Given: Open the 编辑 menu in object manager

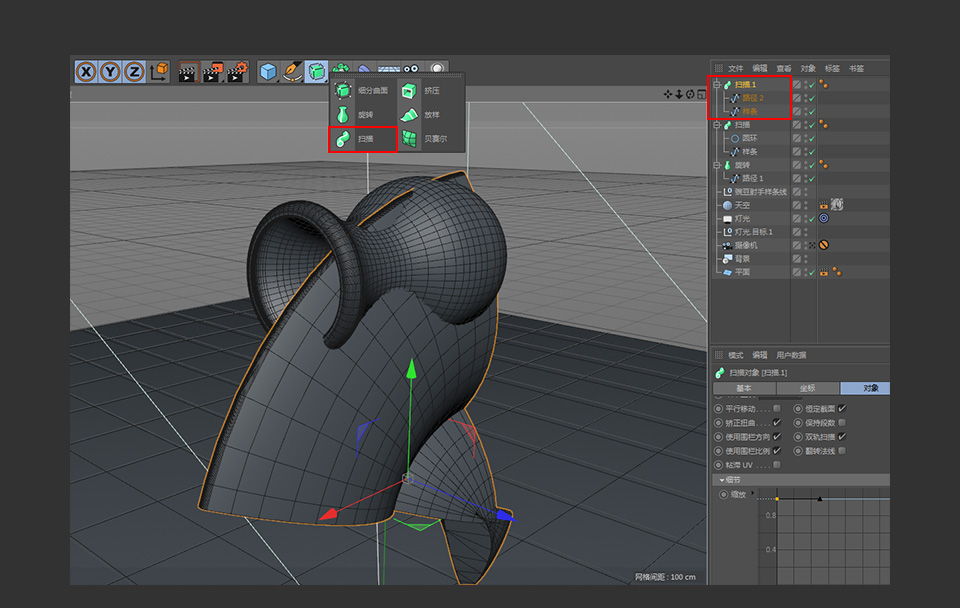Looking at the screenshot, I should 760,69.
